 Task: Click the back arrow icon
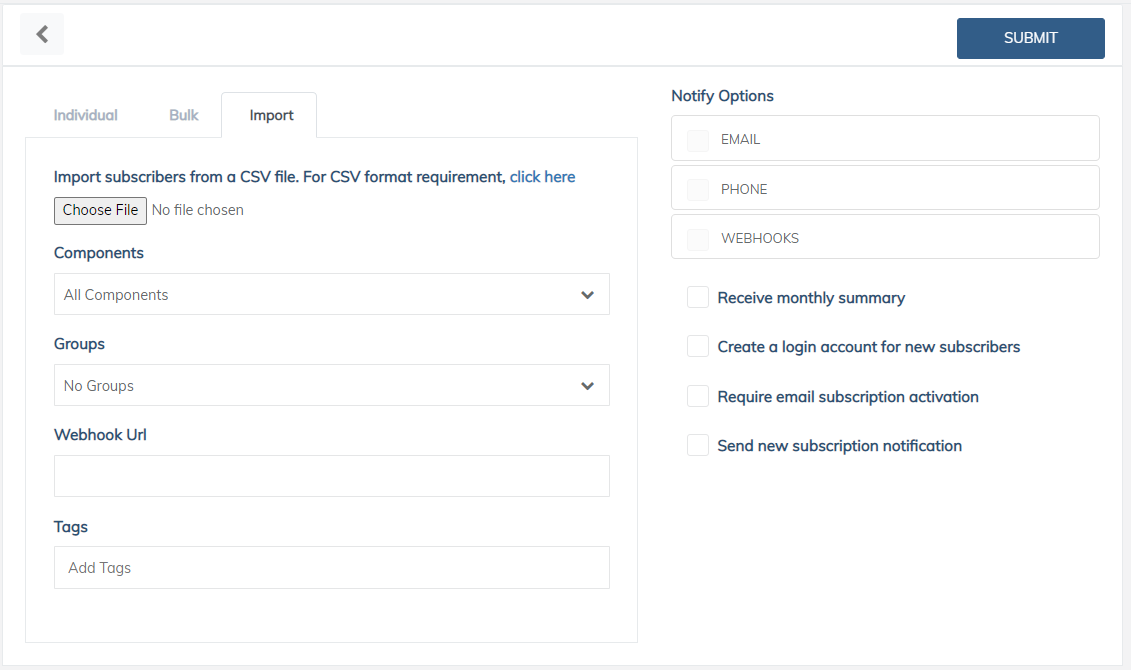[x=42, y=34]
